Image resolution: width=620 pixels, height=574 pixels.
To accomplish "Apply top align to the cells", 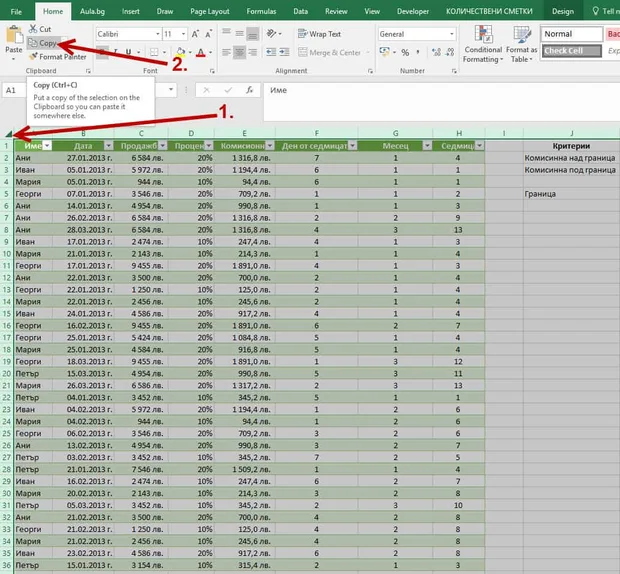I will pyautogui.click(x=226, y=33).
